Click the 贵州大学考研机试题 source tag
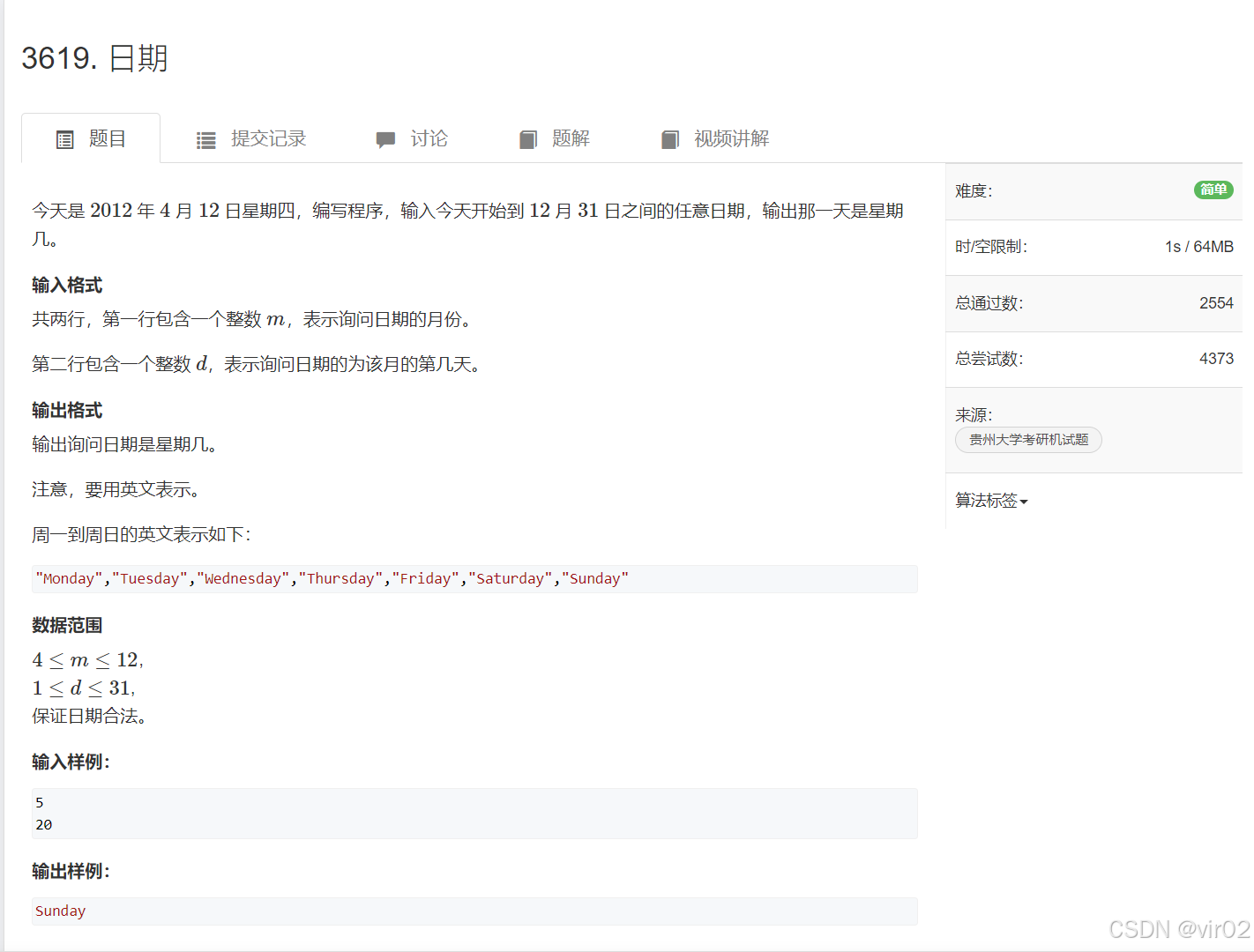Screen dimensions: 1254x952 click(1027, 439)
